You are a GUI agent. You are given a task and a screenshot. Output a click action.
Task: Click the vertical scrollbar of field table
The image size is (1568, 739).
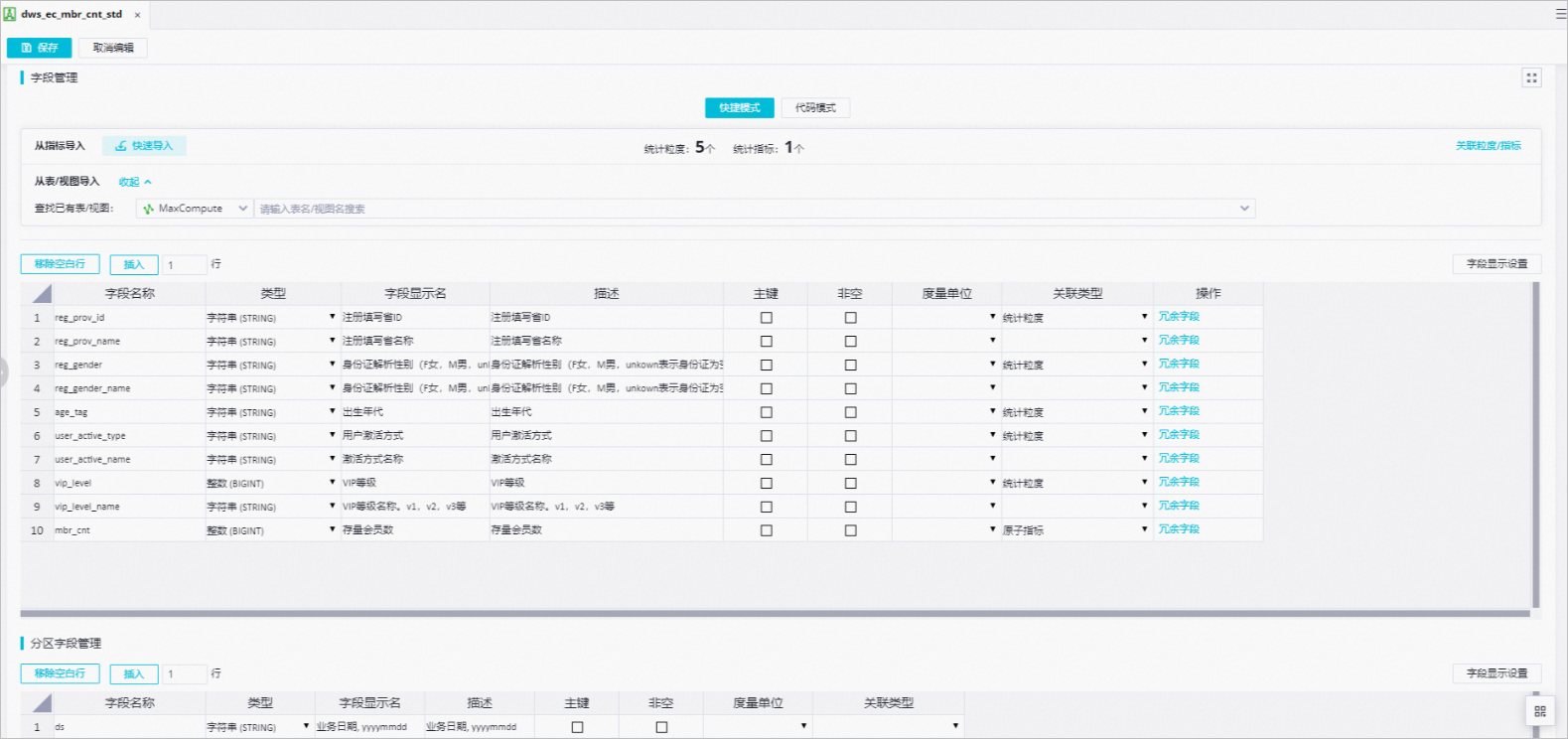pos(1536,445)
